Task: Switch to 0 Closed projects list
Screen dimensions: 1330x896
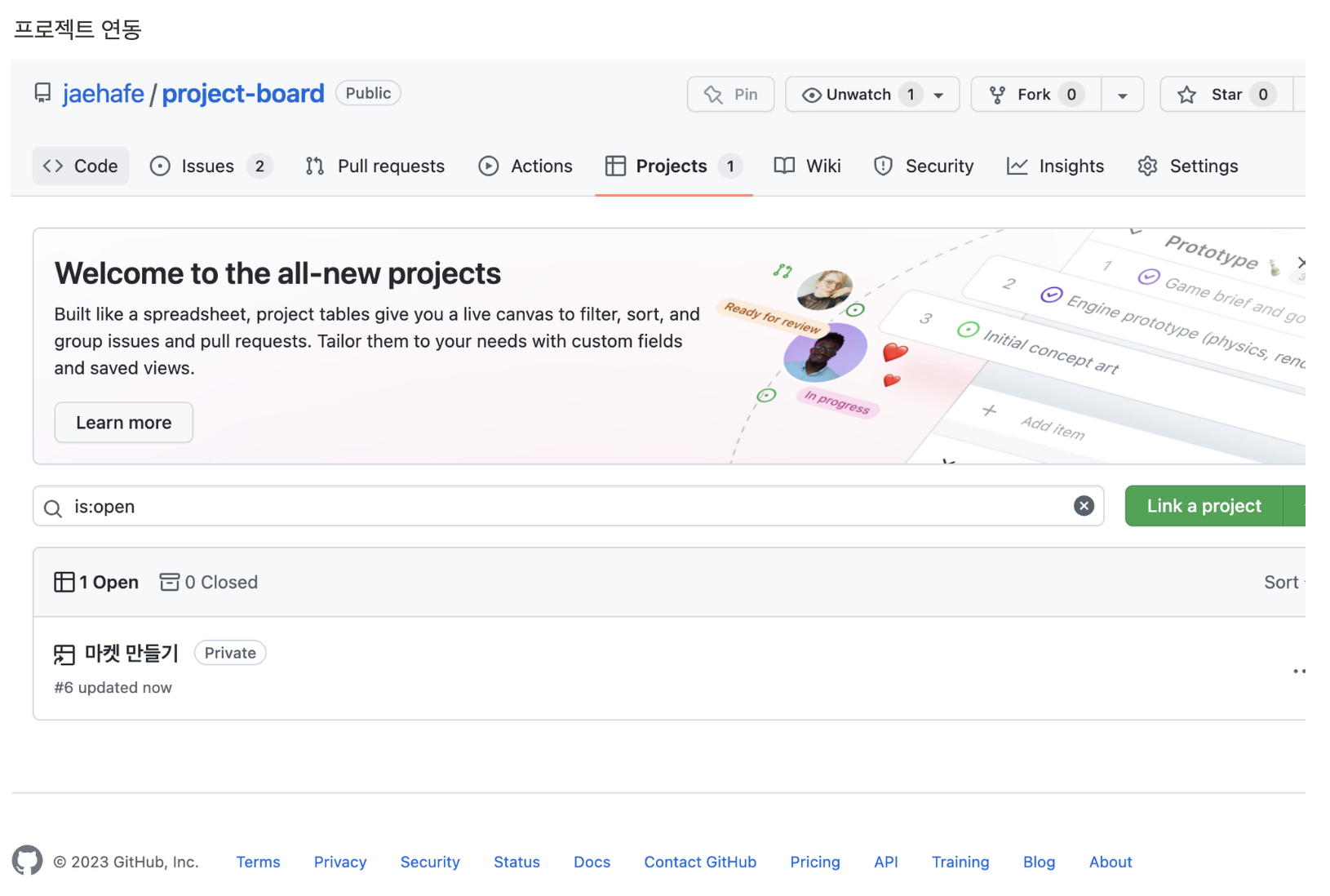Action: (x=209, y=582)
